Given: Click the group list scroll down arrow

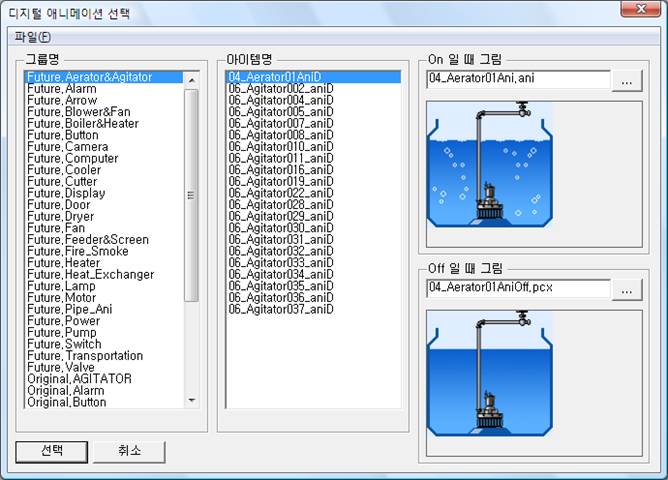Looking at the screenshot, I should (x=192, y=400).
